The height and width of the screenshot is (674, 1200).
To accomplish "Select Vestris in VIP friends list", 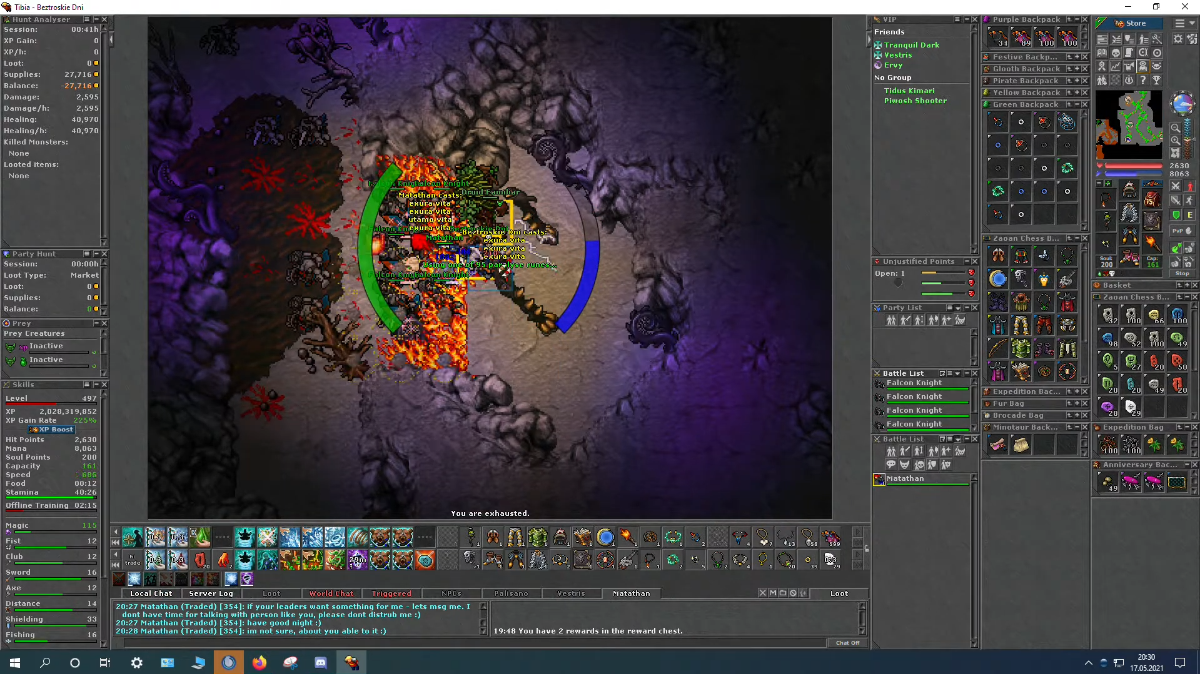I will pos(898,55).
